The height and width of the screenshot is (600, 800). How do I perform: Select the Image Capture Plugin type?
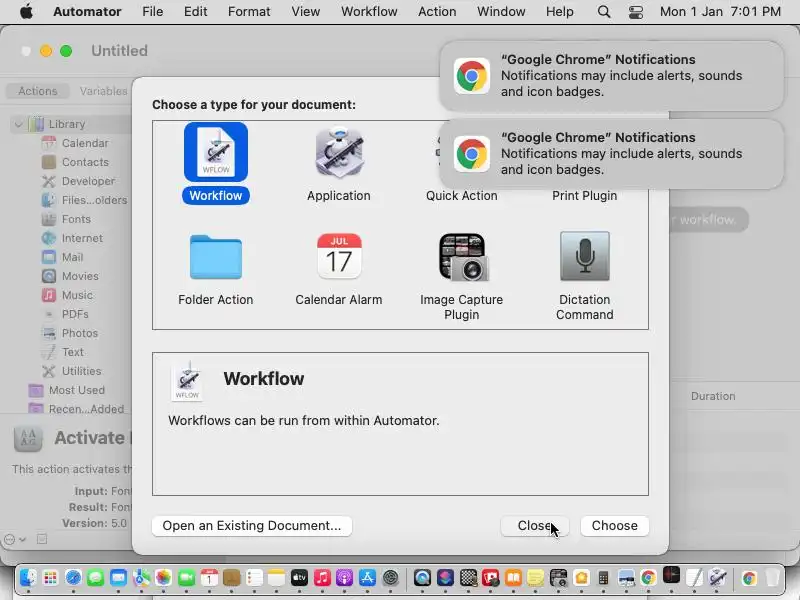coord(462,277)
